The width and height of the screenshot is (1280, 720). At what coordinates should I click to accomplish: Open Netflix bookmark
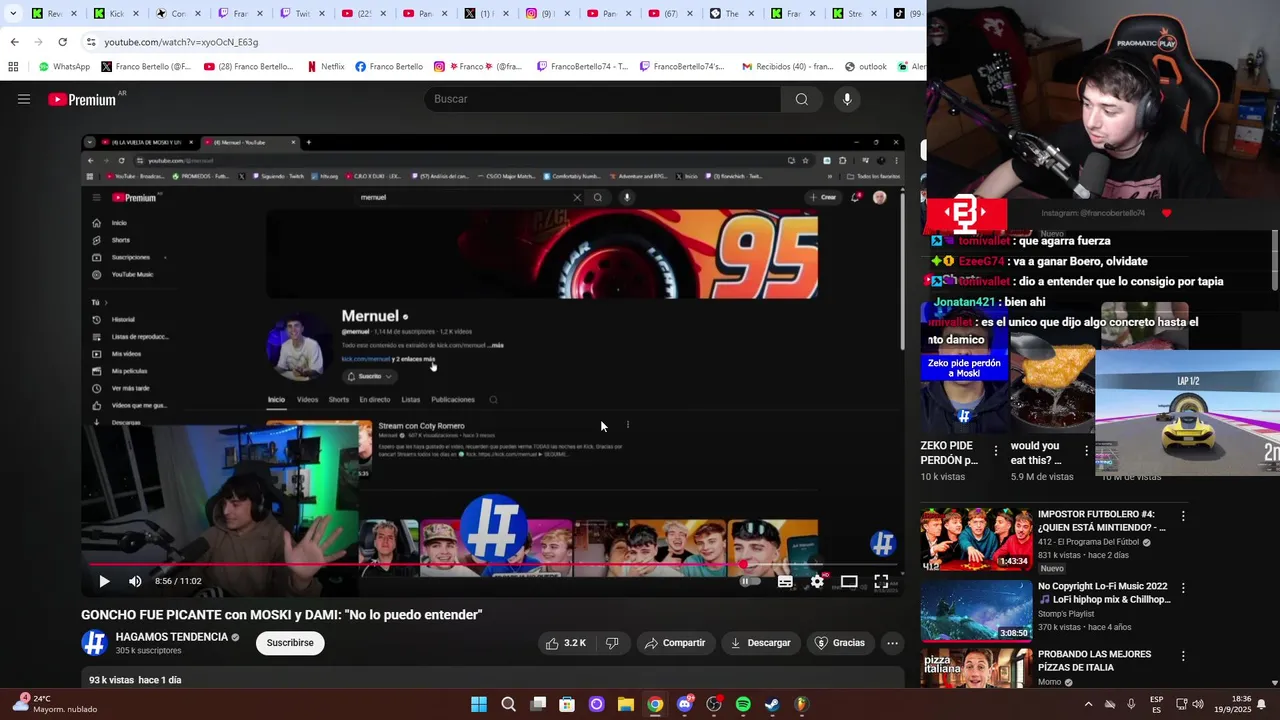coord(325,67)
